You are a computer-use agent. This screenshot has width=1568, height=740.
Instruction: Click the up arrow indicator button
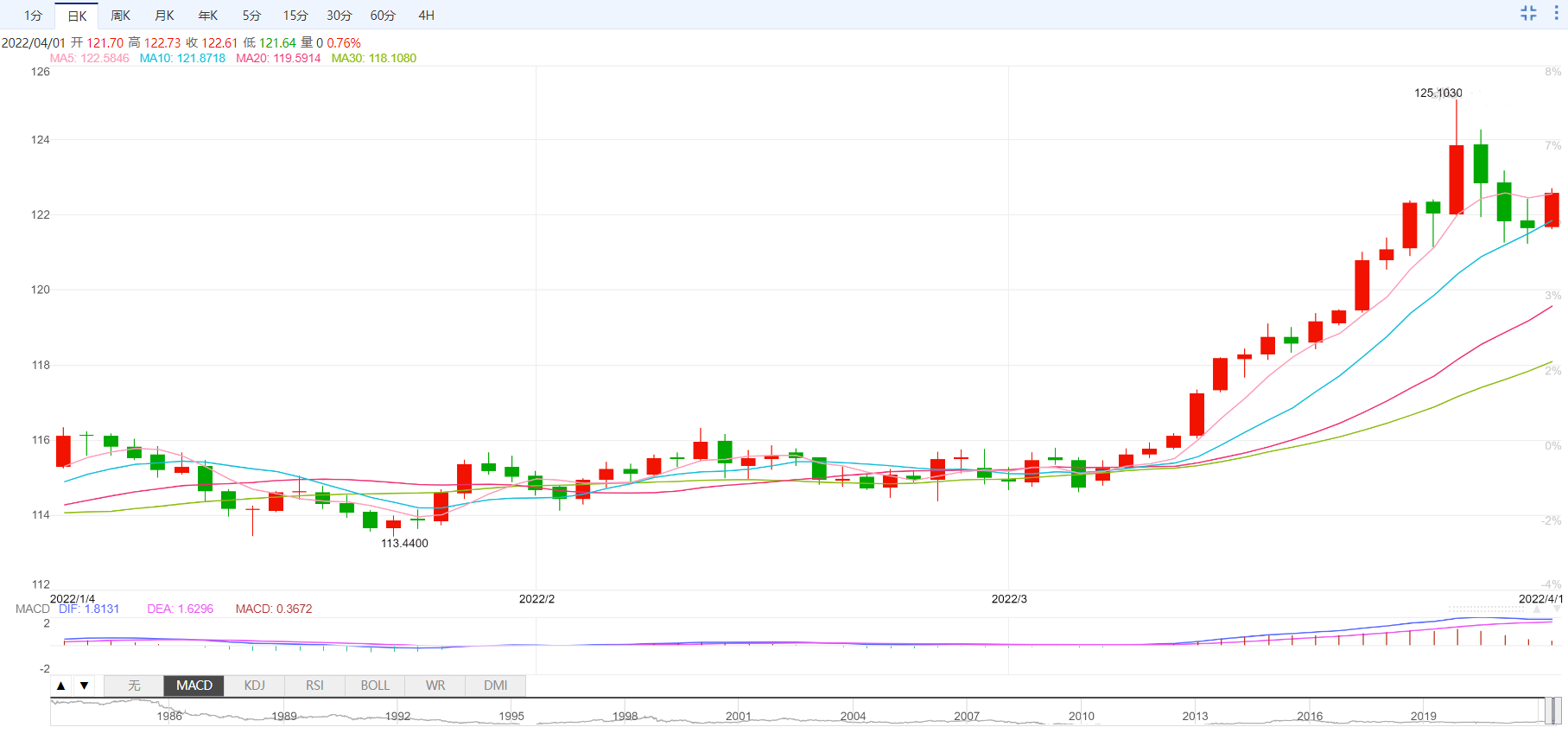click(x=60, y=686)
